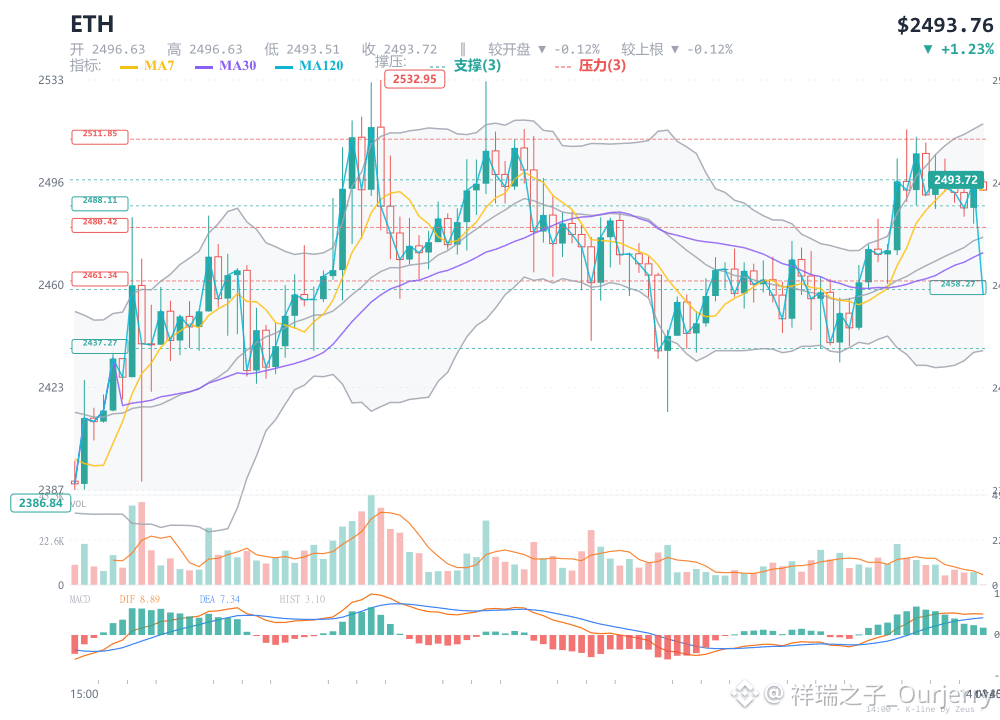Image resolution: width=1000 pixels, height=720 pixels.
Task: Click the $2493.76 current price
Action: tap(945, 25)
